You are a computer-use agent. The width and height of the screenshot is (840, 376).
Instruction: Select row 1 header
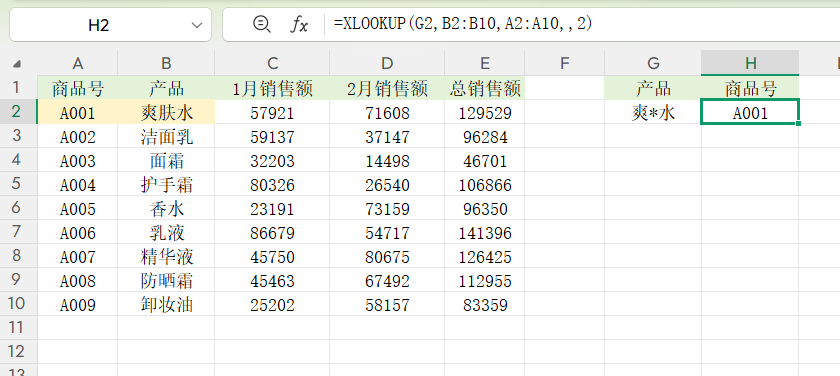coord(19,87)
